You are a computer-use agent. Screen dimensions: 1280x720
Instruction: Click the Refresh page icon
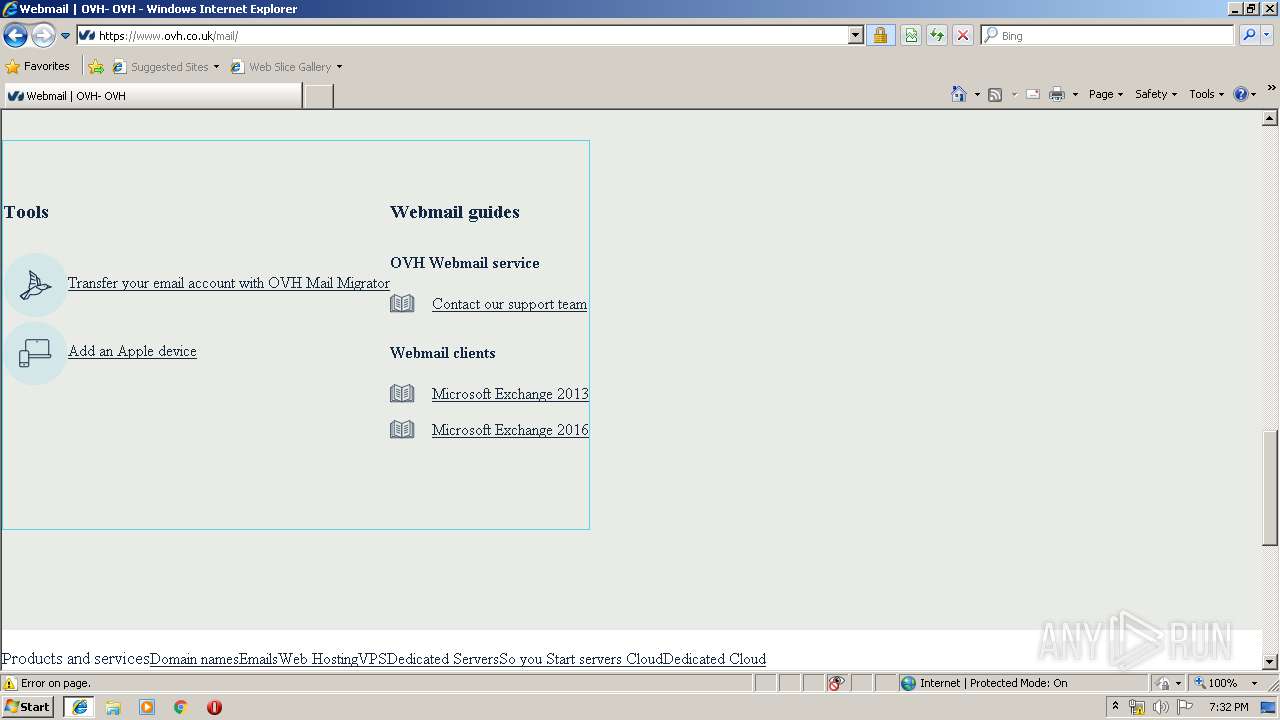[937, 35]
